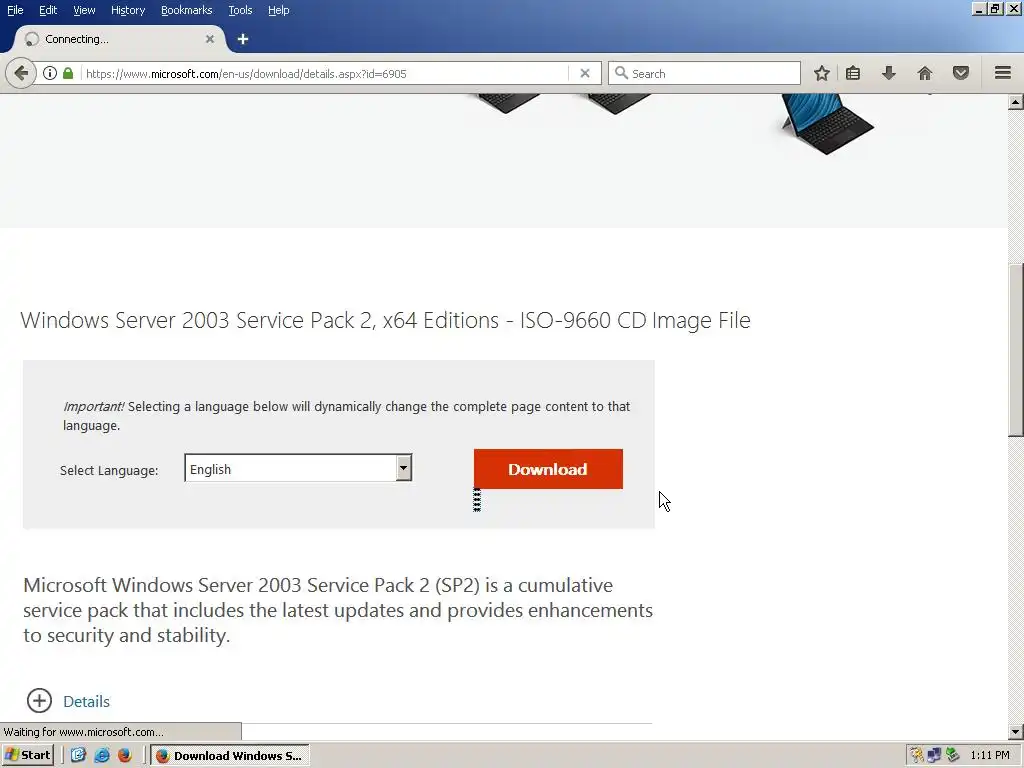The height and width of the screenshot is (768, 1024).
Task: Bookmark this page with the star icon
Action: click(x=822, y=73)
